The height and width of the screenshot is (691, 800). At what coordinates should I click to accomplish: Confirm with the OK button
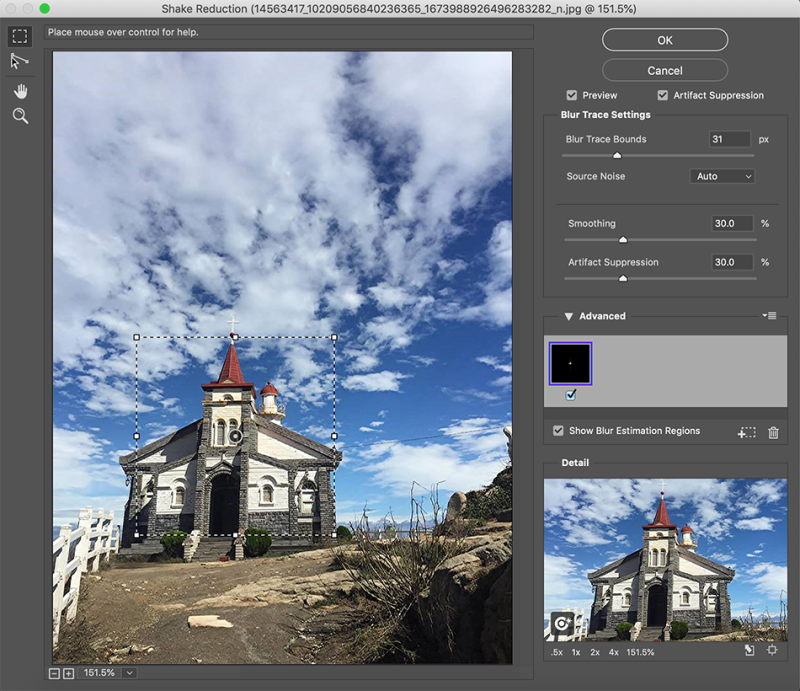tap(665, 40)
